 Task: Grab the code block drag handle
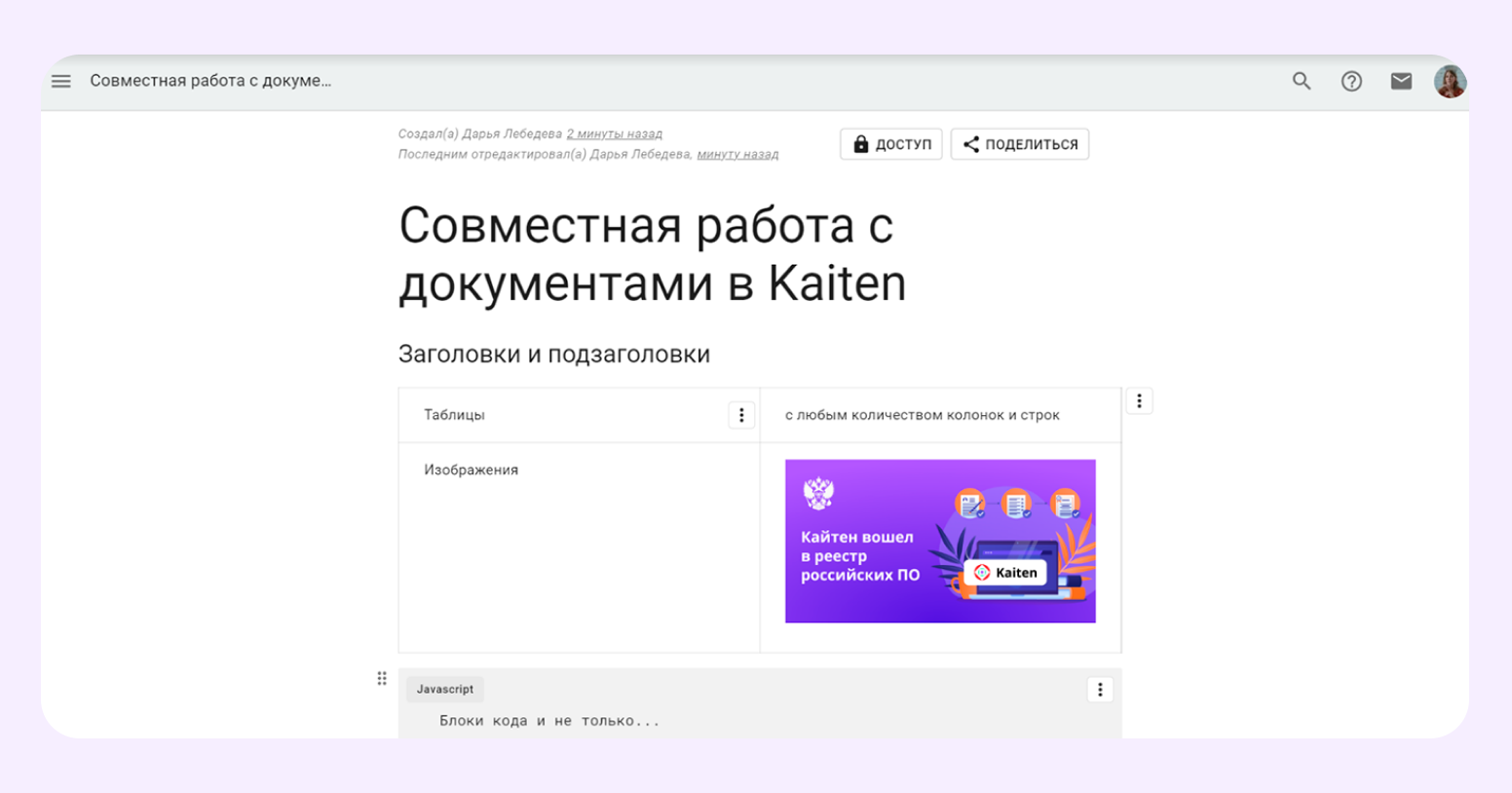point(382,678)
